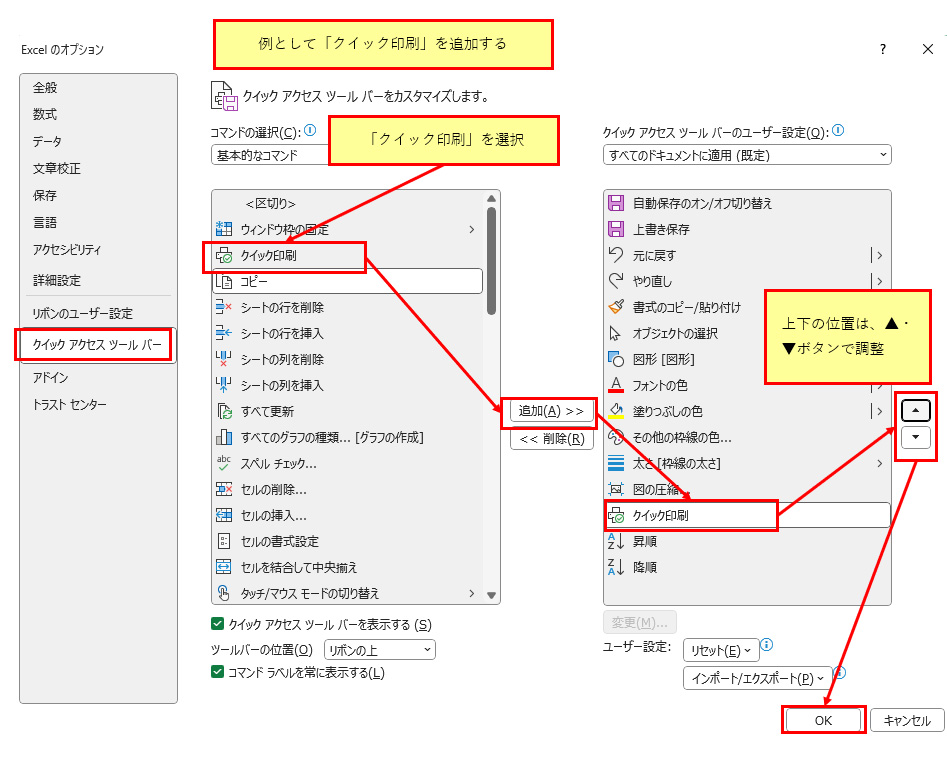The image size is (947, 768).
Task: Open the Reset dropdown button
Action: [721, 651]
